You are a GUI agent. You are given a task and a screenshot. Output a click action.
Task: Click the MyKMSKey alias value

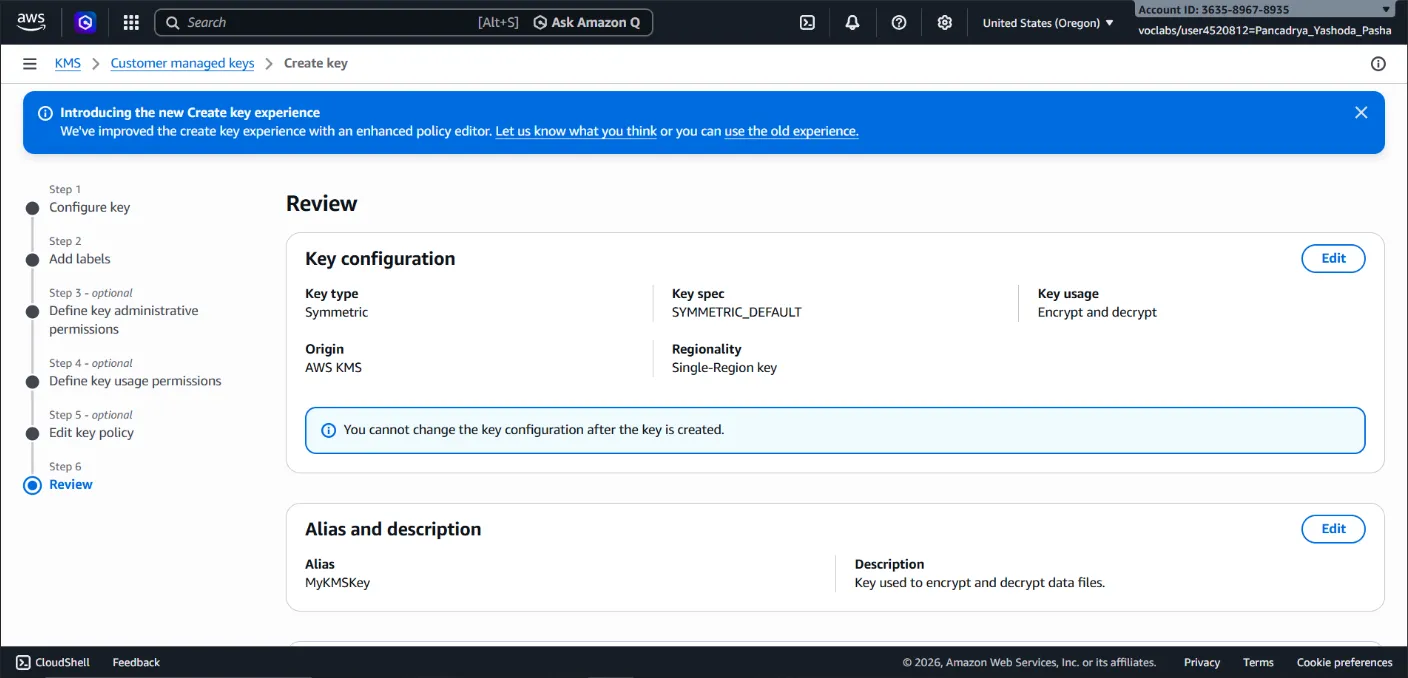coord(338,582)
